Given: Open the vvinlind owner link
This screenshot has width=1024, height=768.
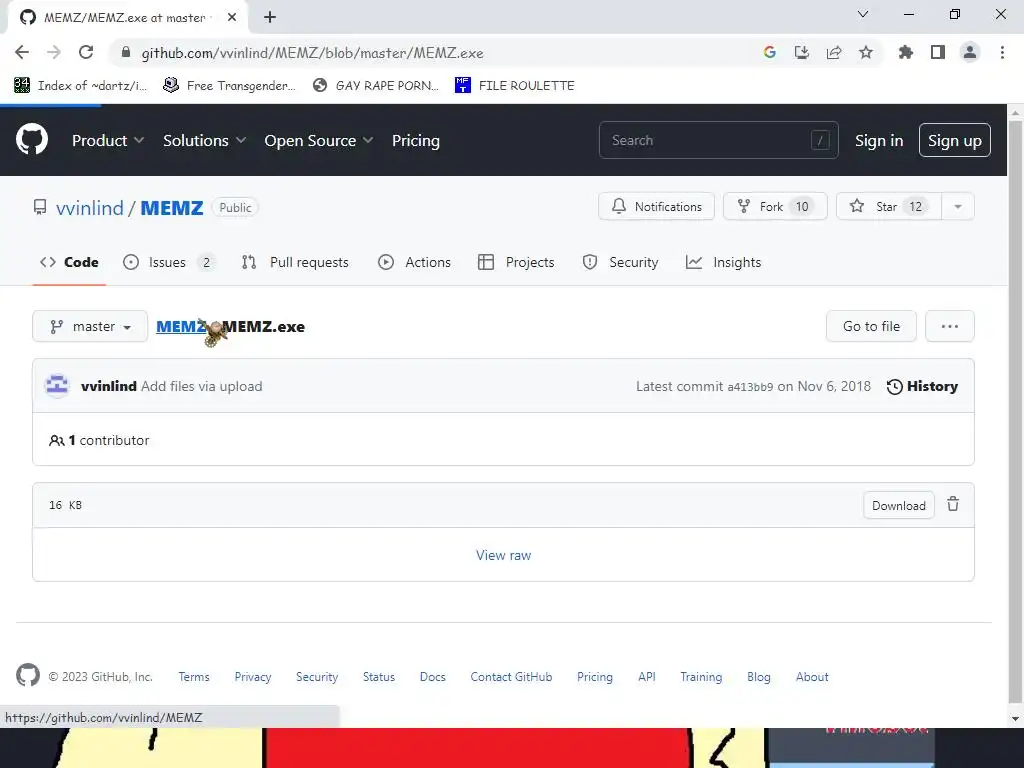Looking at the screenshot, I should [89, 208].
